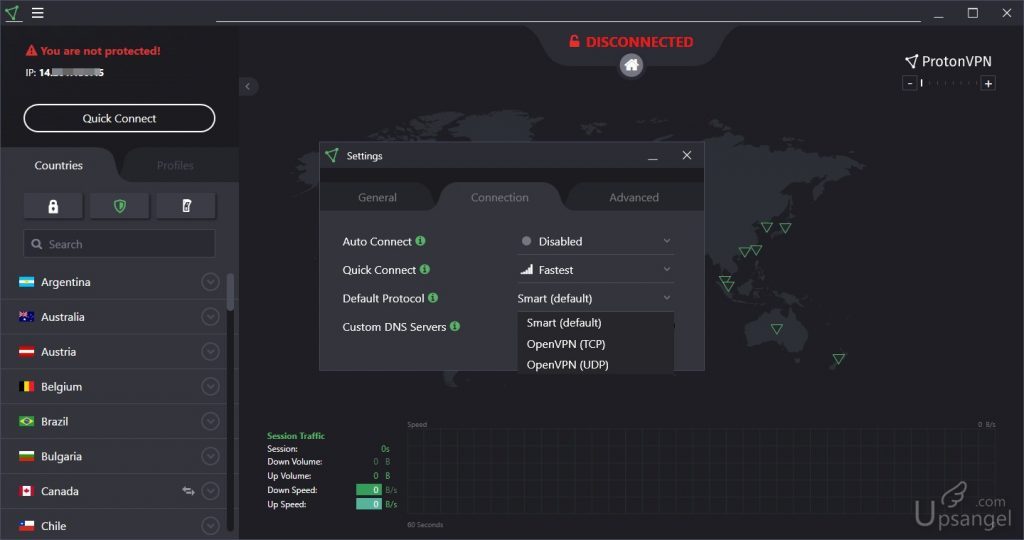Screen dimensions: 1024x540
Task: Zoom out map with minus button
Action: pos(909,84)
